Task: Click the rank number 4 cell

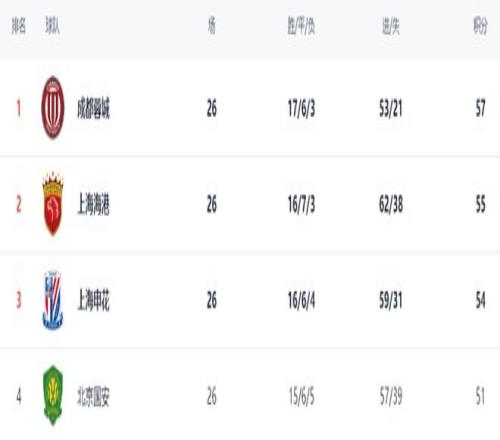Action: tap(19, 396)
